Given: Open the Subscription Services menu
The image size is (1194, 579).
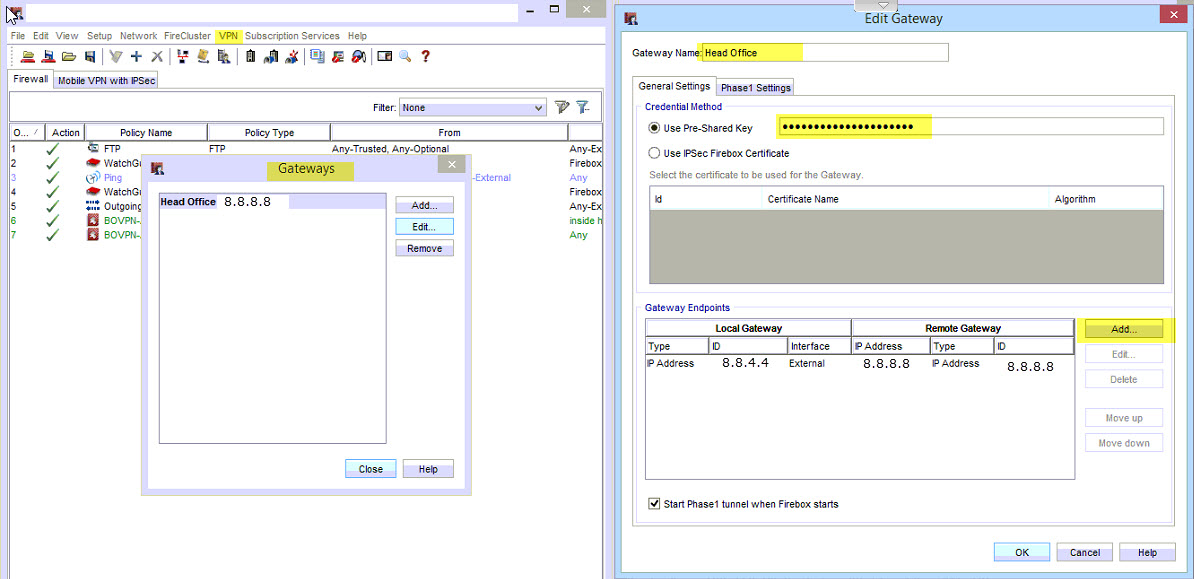Looking at the screenshot, I should point(292,36).
